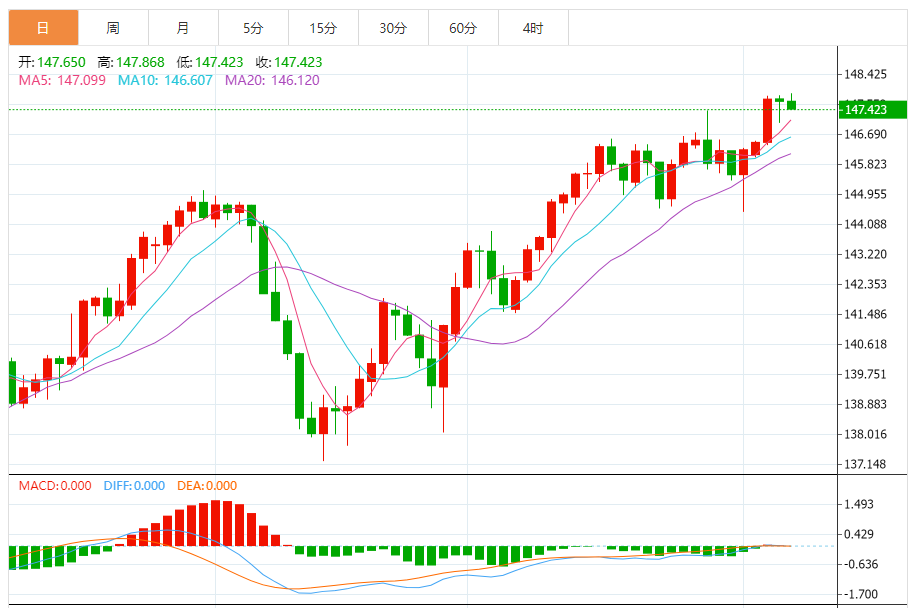Viewport: 912px width, 608px height.
Task: Click the 141.486 price axis label
Action: [x=865, y=314]
